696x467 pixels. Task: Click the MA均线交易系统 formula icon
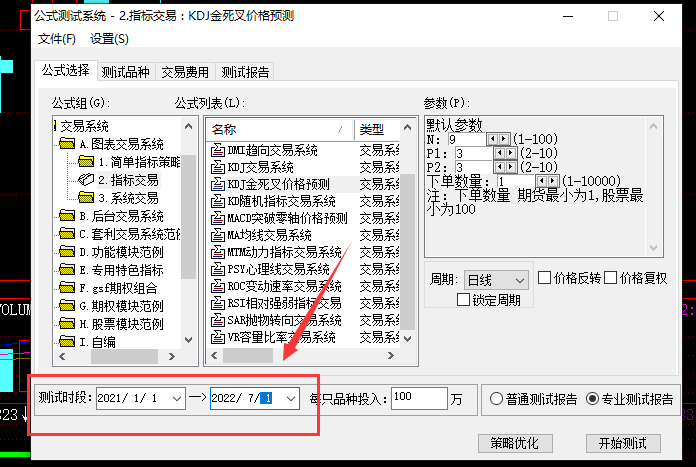pyautogui.click(x=218, y=235)
